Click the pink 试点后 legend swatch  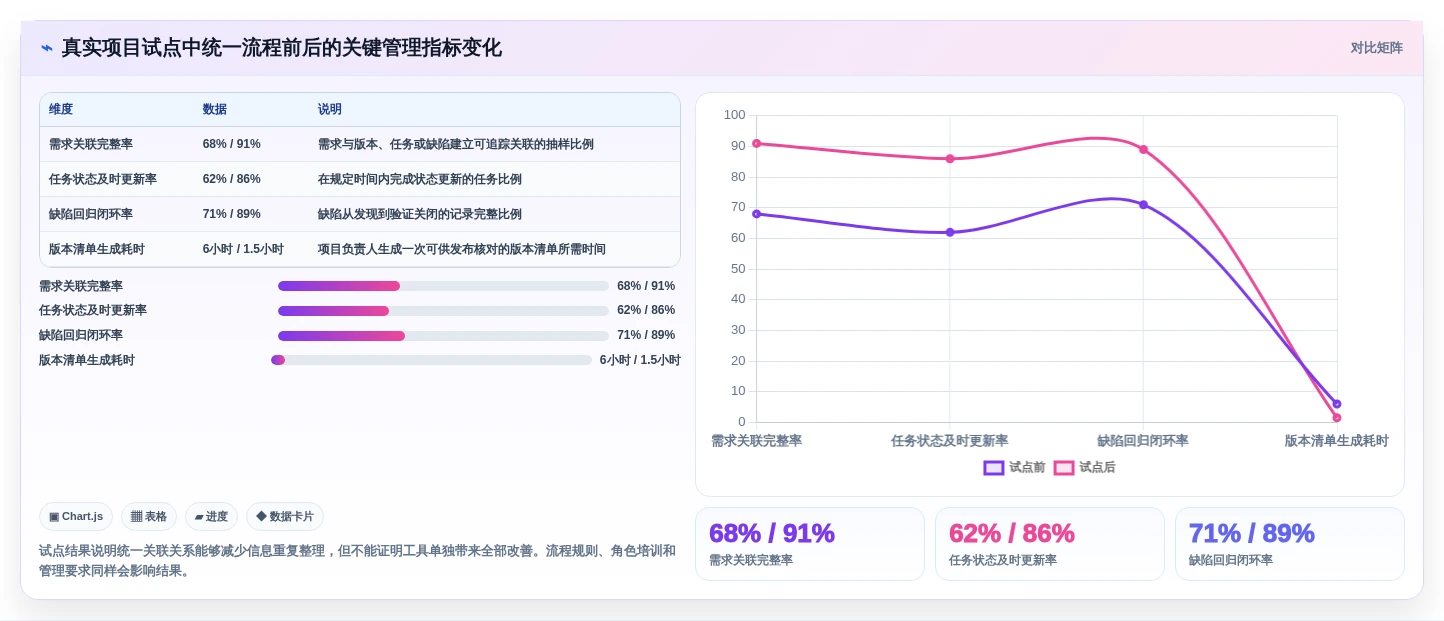pyautogui.click(x=1064, y=467)
